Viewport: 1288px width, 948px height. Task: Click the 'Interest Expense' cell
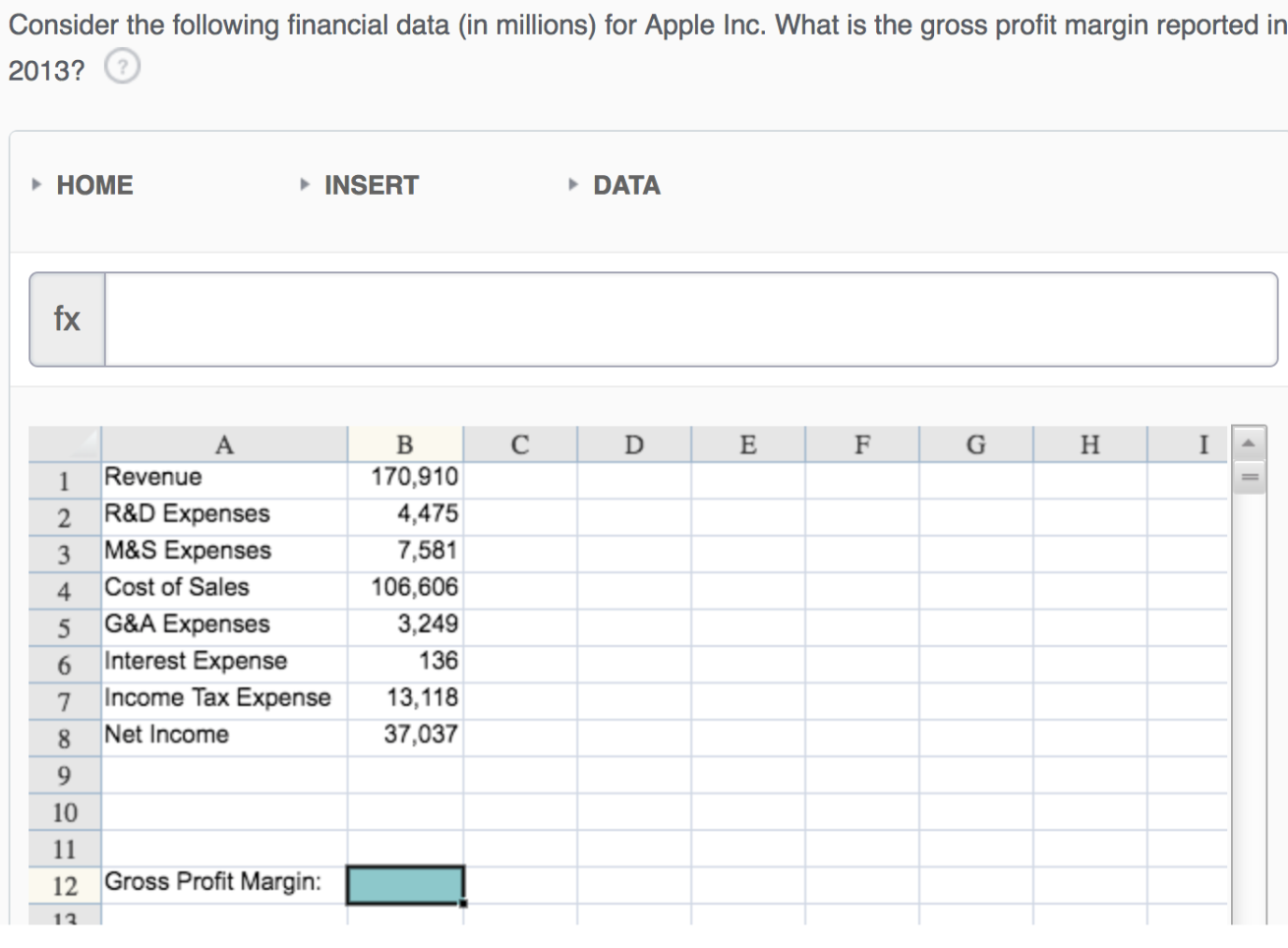[x=224, y=665]
